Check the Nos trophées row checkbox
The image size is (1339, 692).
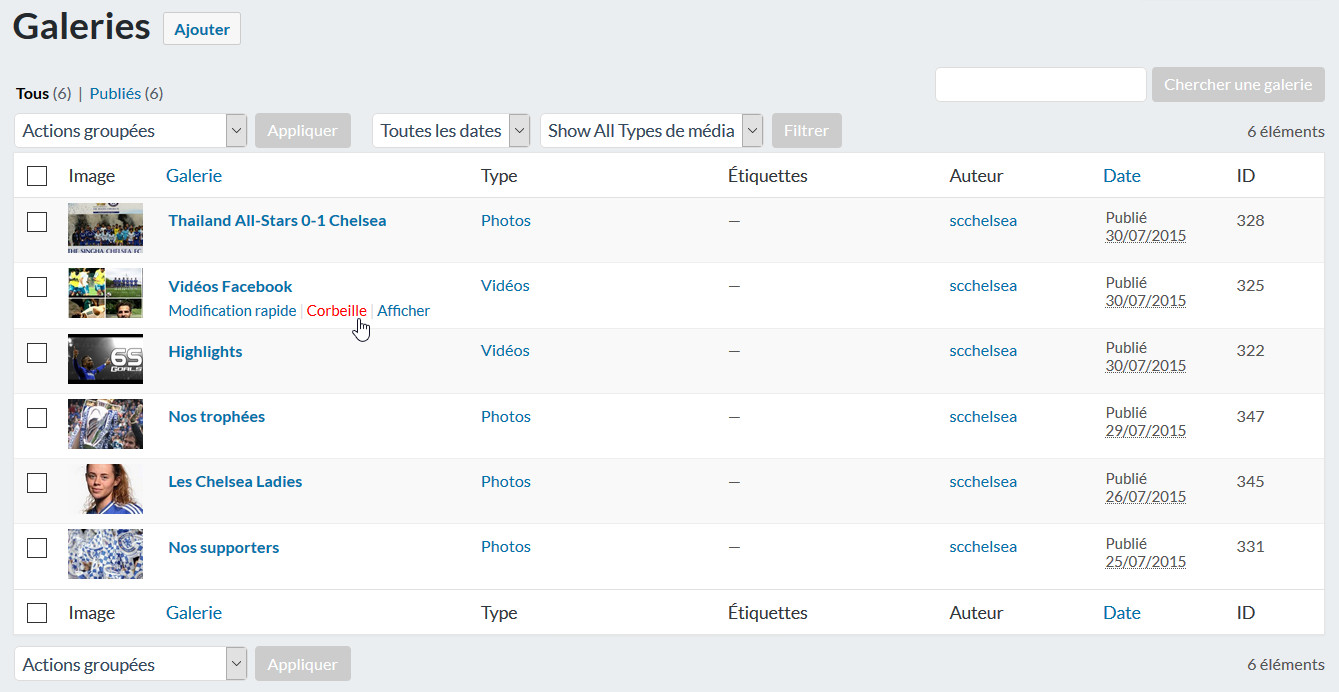pos(37,418)
